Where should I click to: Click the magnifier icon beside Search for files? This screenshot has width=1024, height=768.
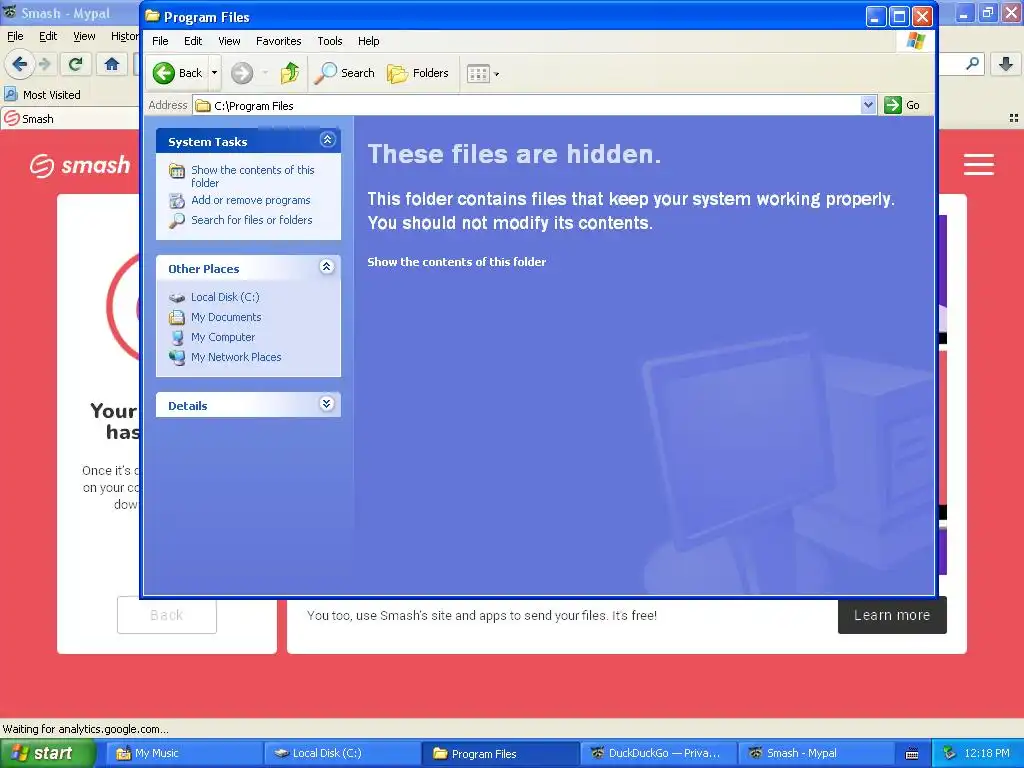point(177,221)
